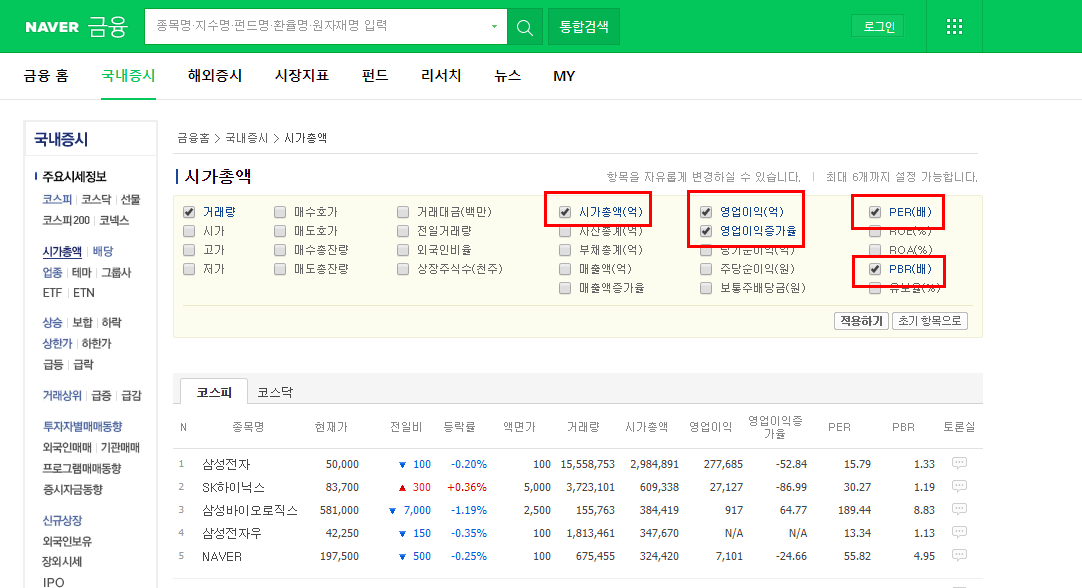Viewport: 1082px width, 588px height.
Task: Open the 리서치 menu
Action: [441, 76]
